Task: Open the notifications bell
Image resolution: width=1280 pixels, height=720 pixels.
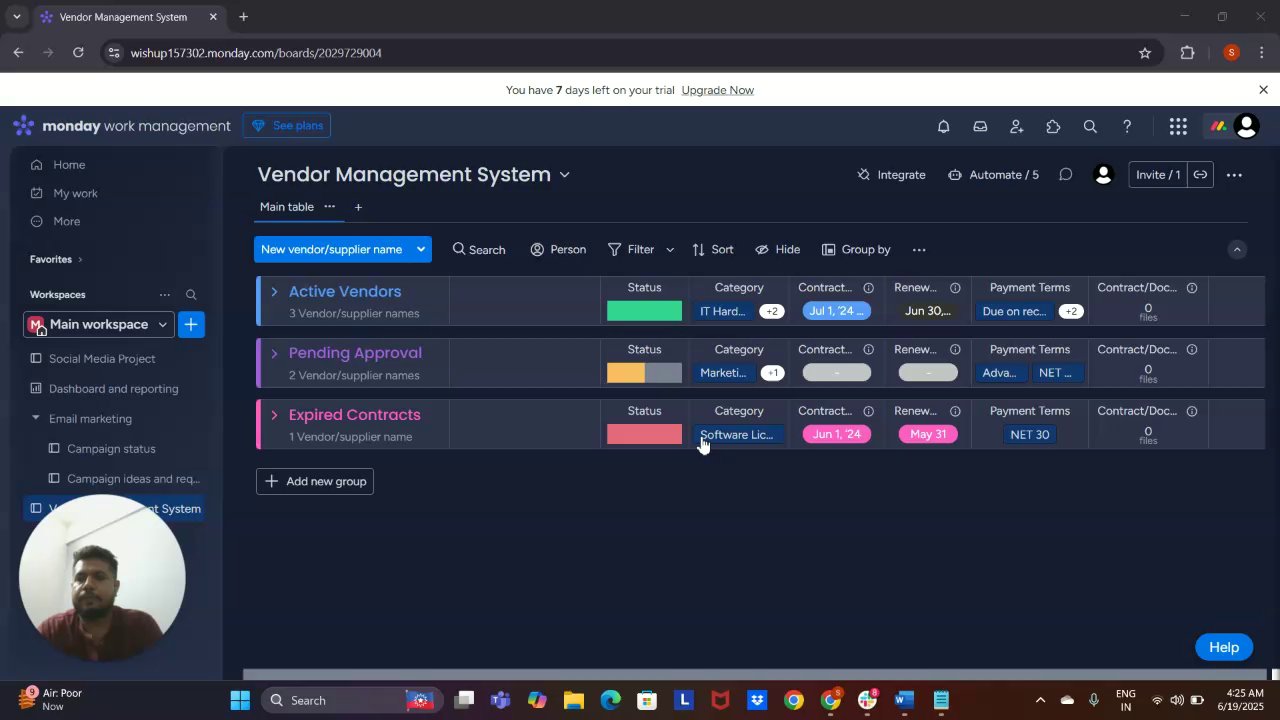Action: [943, 126]
